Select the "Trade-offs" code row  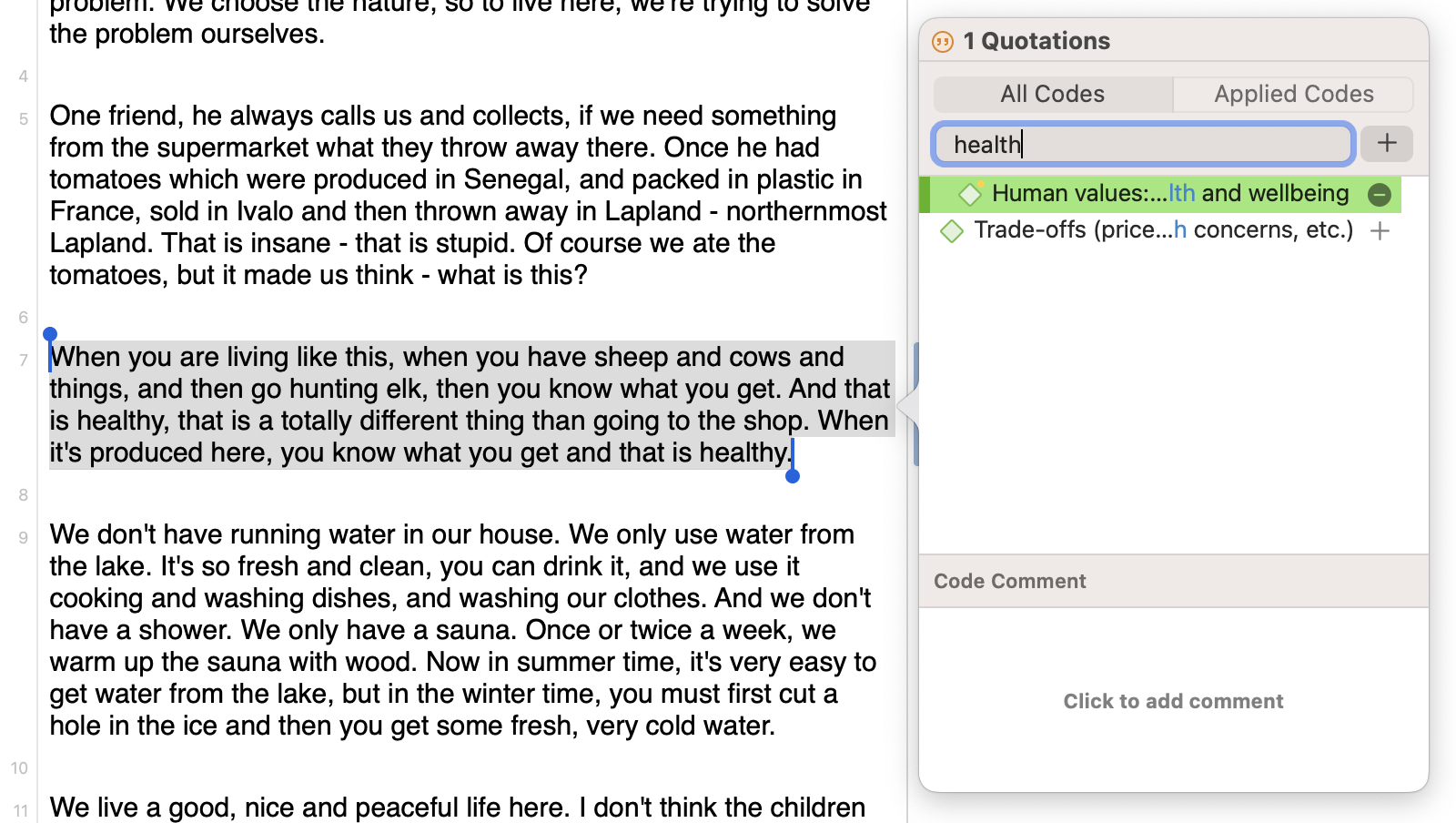click(x=1163, y=230)
